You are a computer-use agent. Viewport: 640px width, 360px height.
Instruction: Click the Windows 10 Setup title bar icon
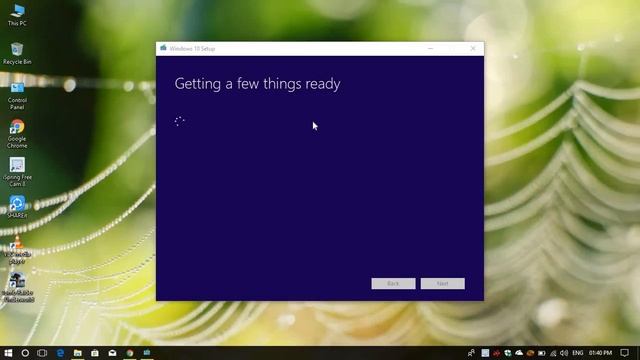163,48
